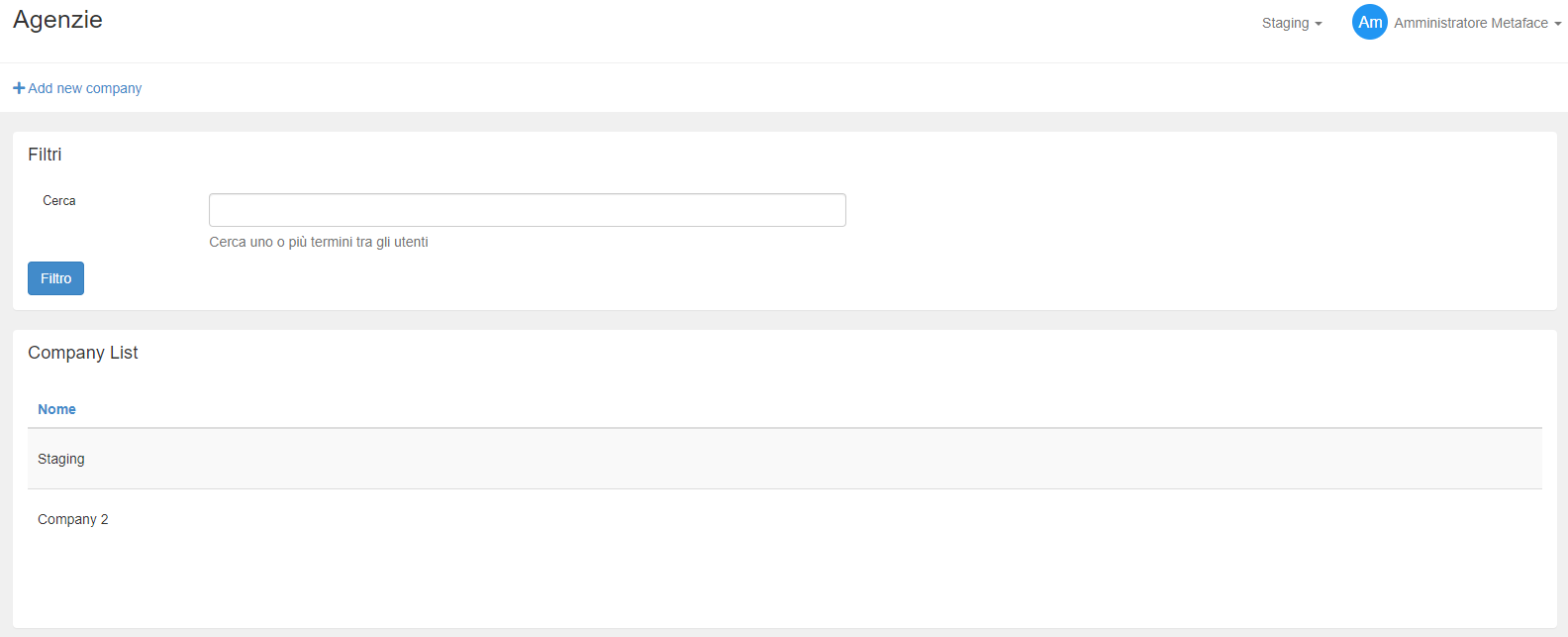
Task: Click the caret arrow next to Staging
Action: click(1318, 25)
